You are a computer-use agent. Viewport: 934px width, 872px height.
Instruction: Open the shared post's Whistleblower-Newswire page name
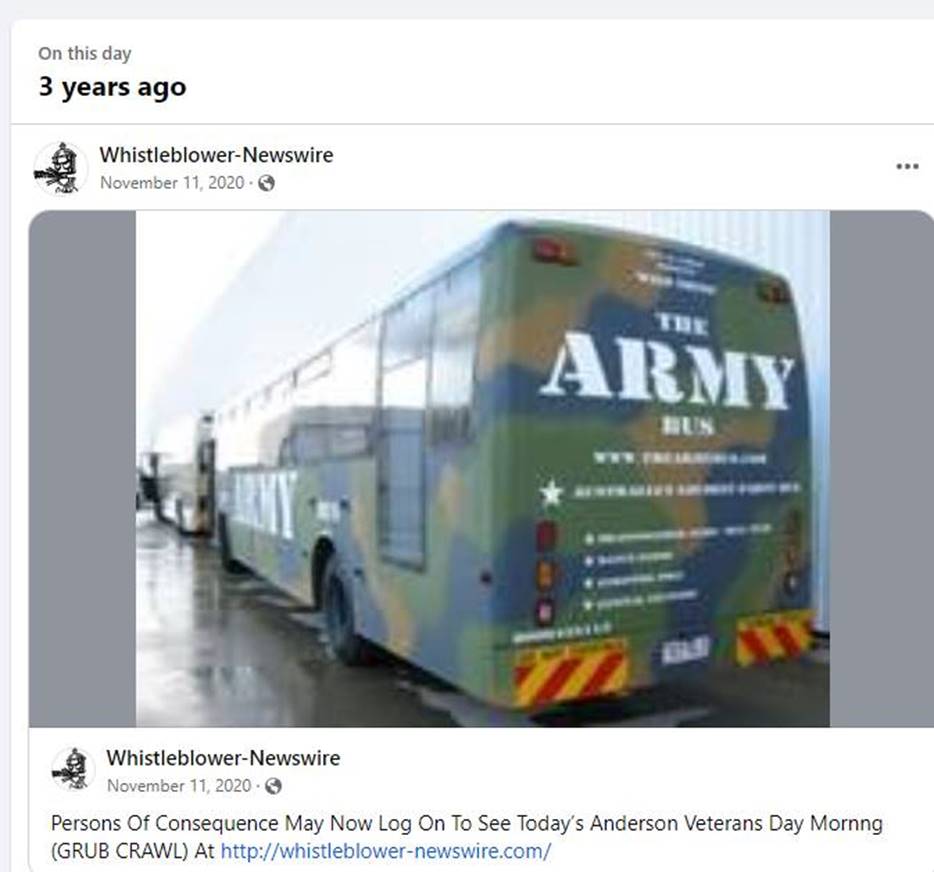point(223,758)
